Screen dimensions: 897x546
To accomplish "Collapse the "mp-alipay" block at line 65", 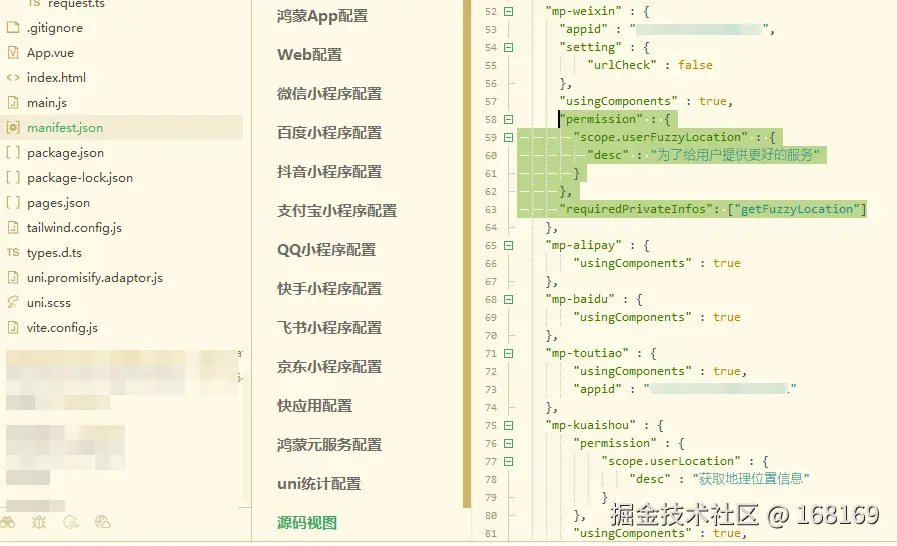I will [x=509, y=246].
